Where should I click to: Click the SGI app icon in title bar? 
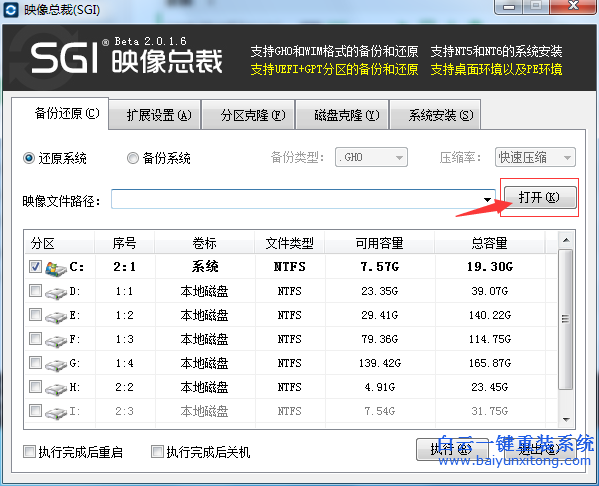pyautogui.click(x=10, y=10)
